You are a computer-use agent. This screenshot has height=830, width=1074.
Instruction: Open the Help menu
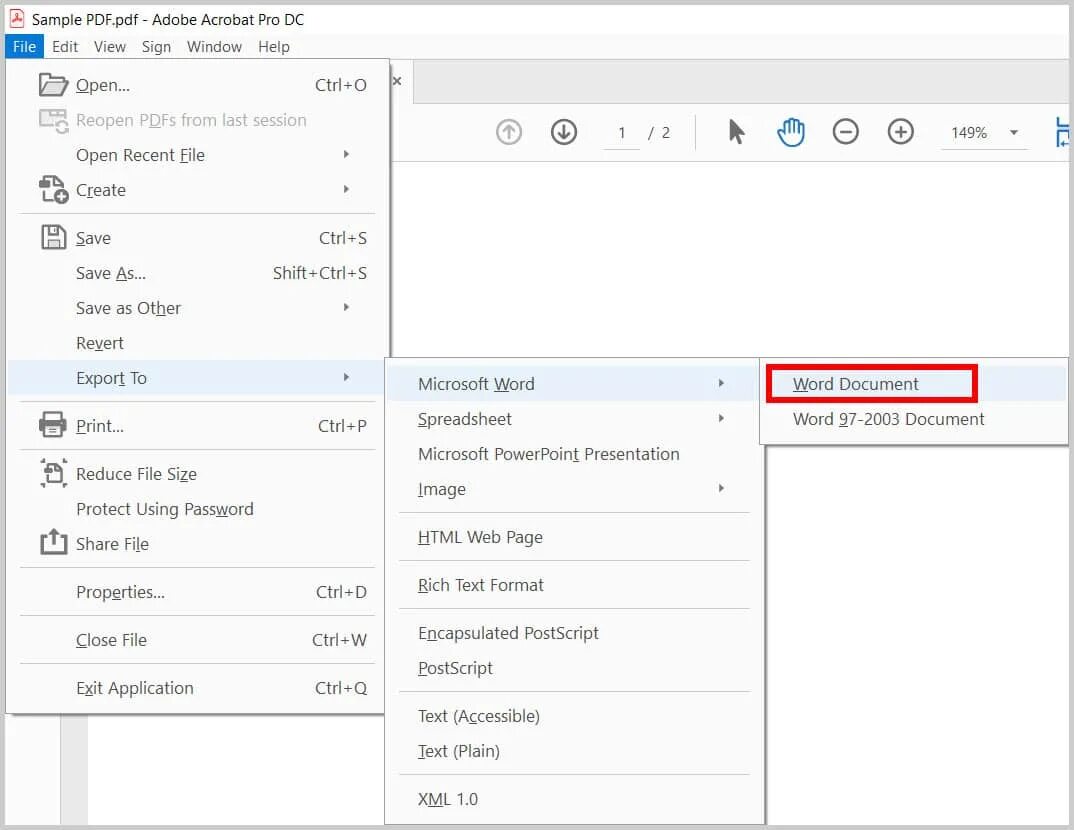click(x=274, y=47)
